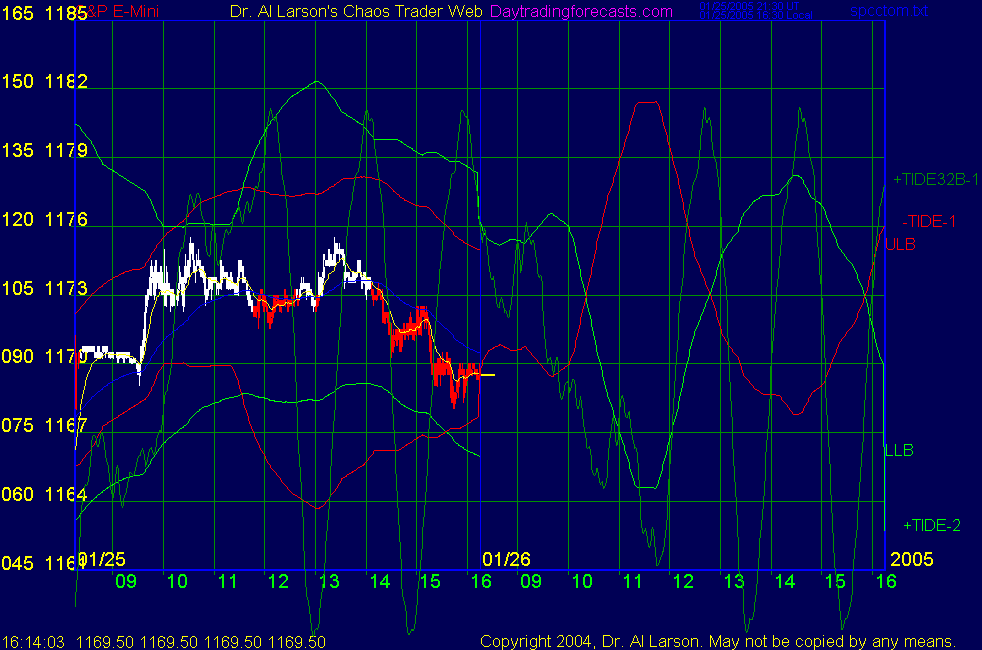
Task: Click the "075 1167" price axis label
Action: click(x=44, y=425)
